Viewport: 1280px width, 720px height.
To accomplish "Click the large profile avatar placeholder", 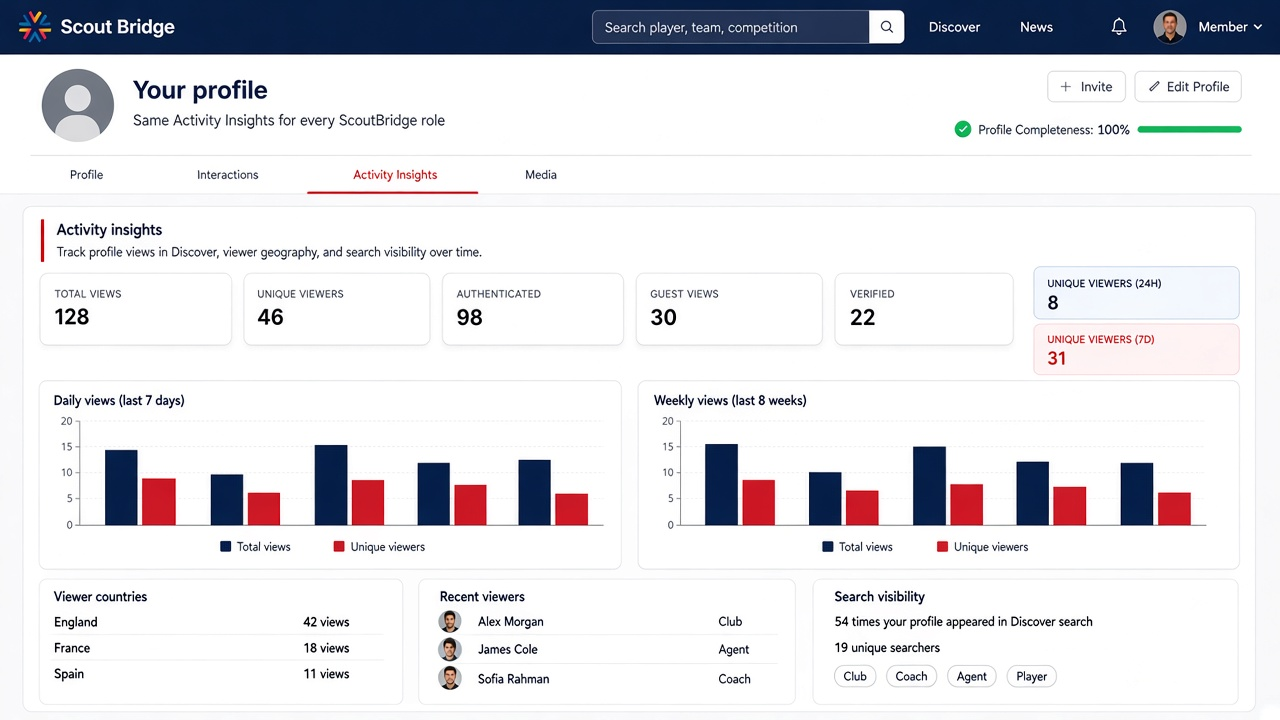I will (x=78, y=105).
